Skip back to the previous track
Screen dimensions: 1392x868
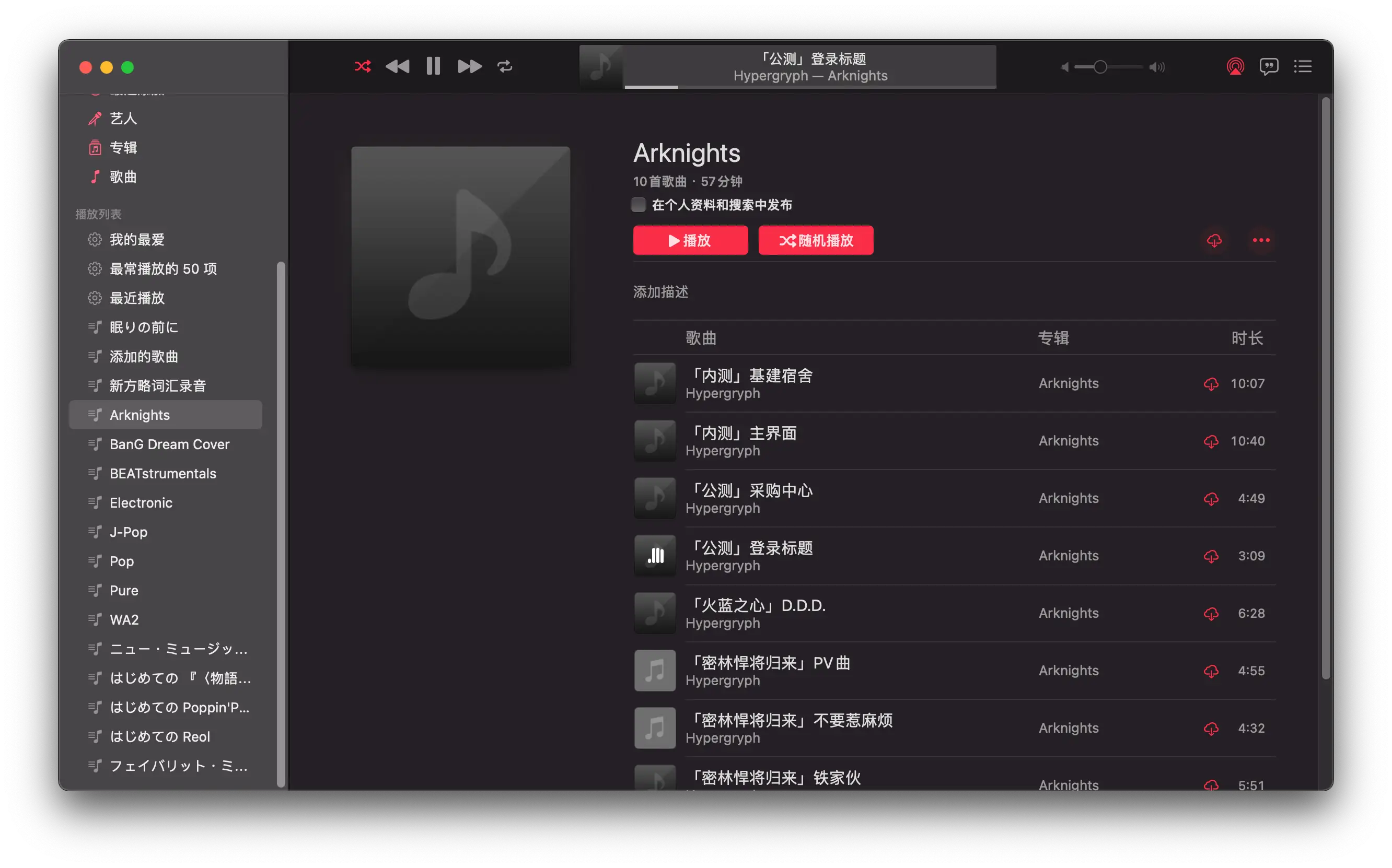tap(398, 67)
